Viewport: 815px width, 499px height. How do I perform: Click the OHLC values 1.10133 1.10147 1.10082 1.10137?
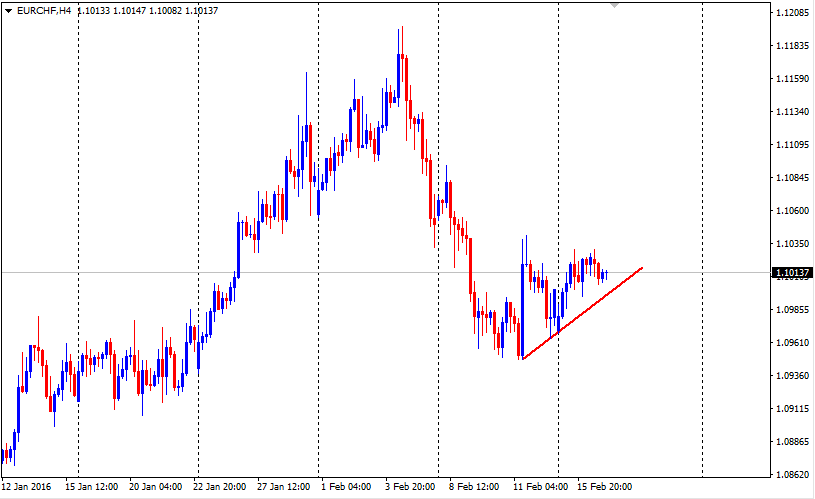pyautogui.click(x=148, y=11)
